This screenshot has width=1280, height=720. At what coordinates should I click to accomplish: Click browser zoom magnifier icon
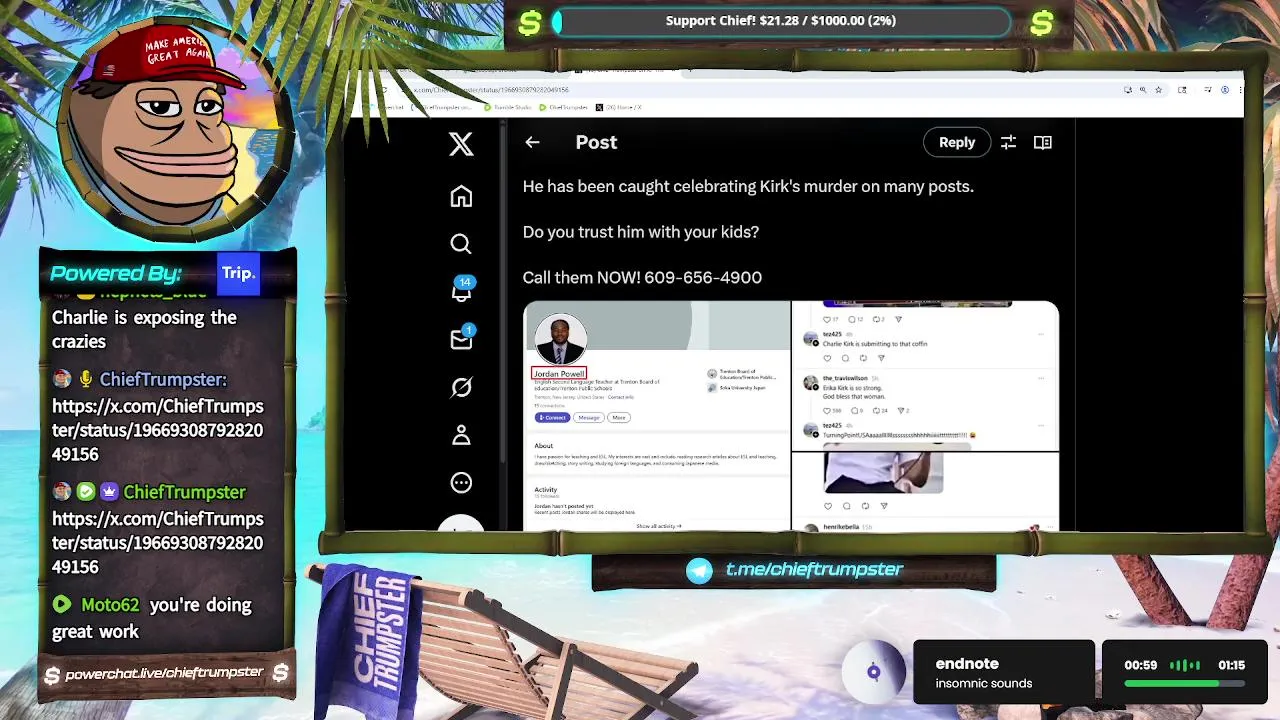(1143, 89)
